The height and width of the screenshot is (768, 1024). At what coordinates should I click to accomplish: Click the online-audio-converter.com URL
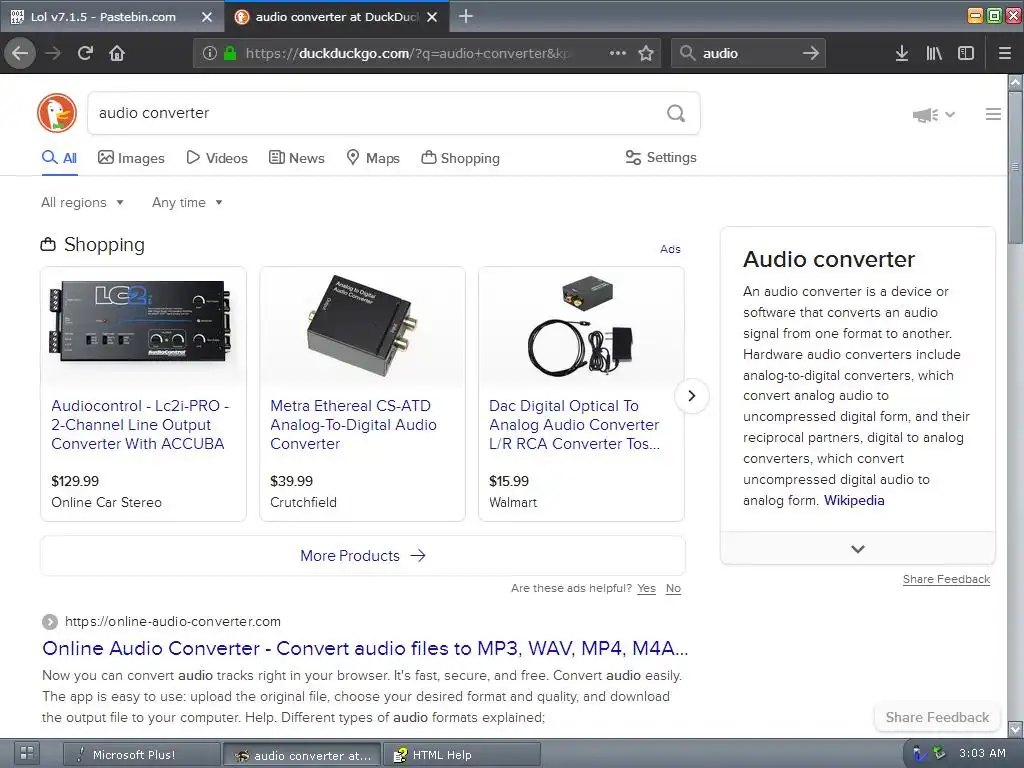coord(172,622)
